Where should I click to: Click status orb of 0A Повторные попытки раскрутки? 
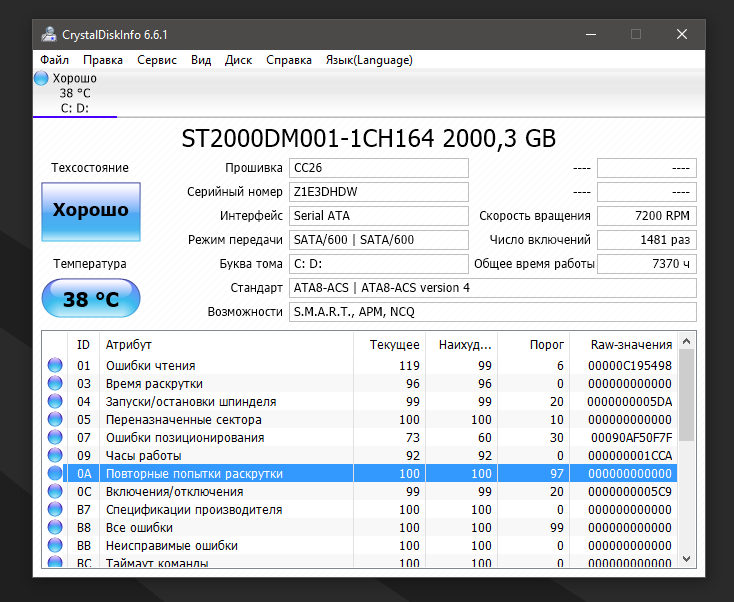click(x=55, y=473)
